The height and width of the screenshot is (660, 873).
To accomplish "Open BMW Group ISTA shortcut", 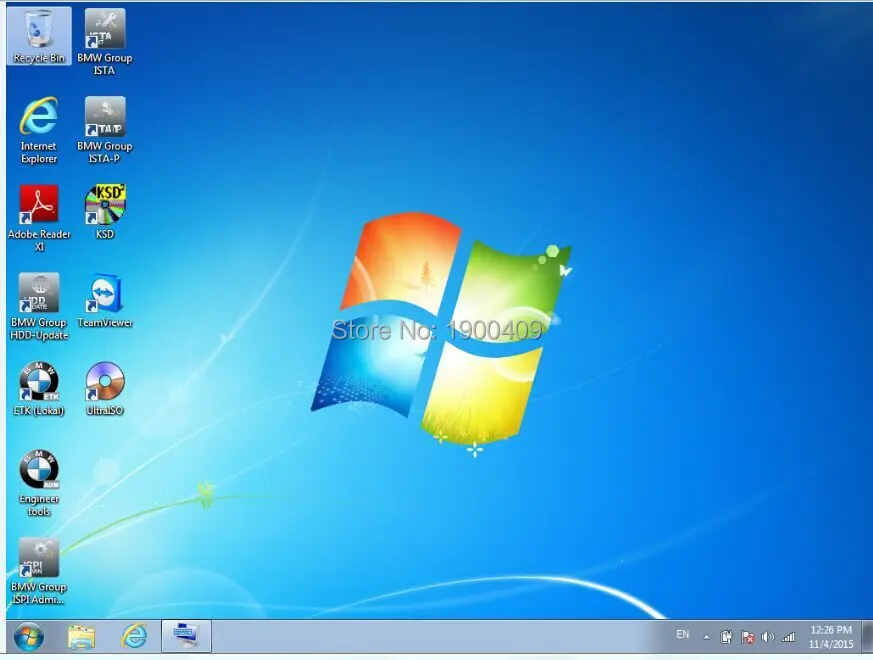I will [105, 42].
